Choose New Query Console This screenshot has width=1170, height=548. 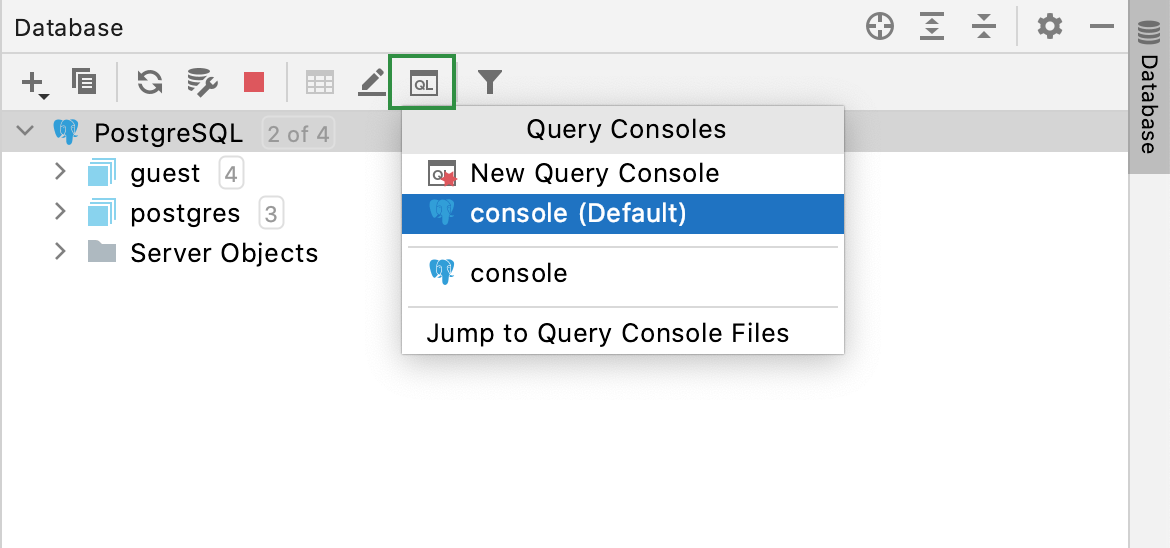(623, 174)
